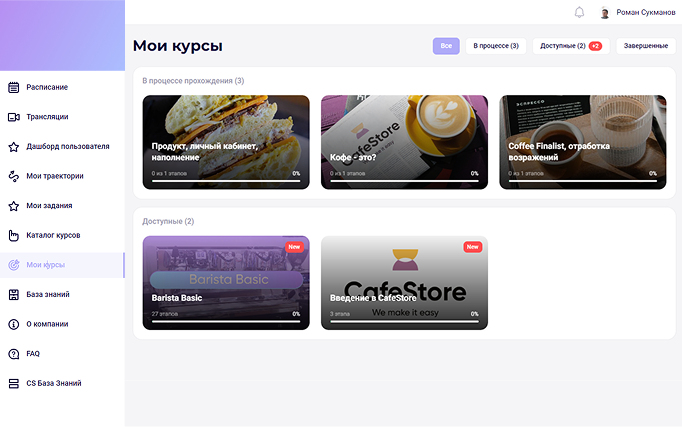
Task: Click the О компании info icon
Action: click(13, 324)
